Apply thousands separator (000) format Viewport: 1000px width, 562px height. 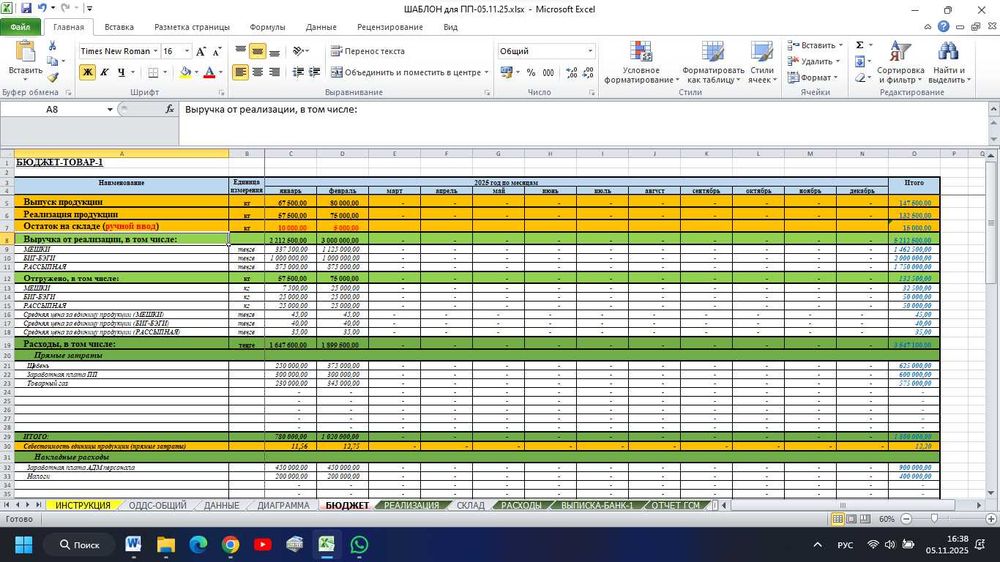click(548, 73)
